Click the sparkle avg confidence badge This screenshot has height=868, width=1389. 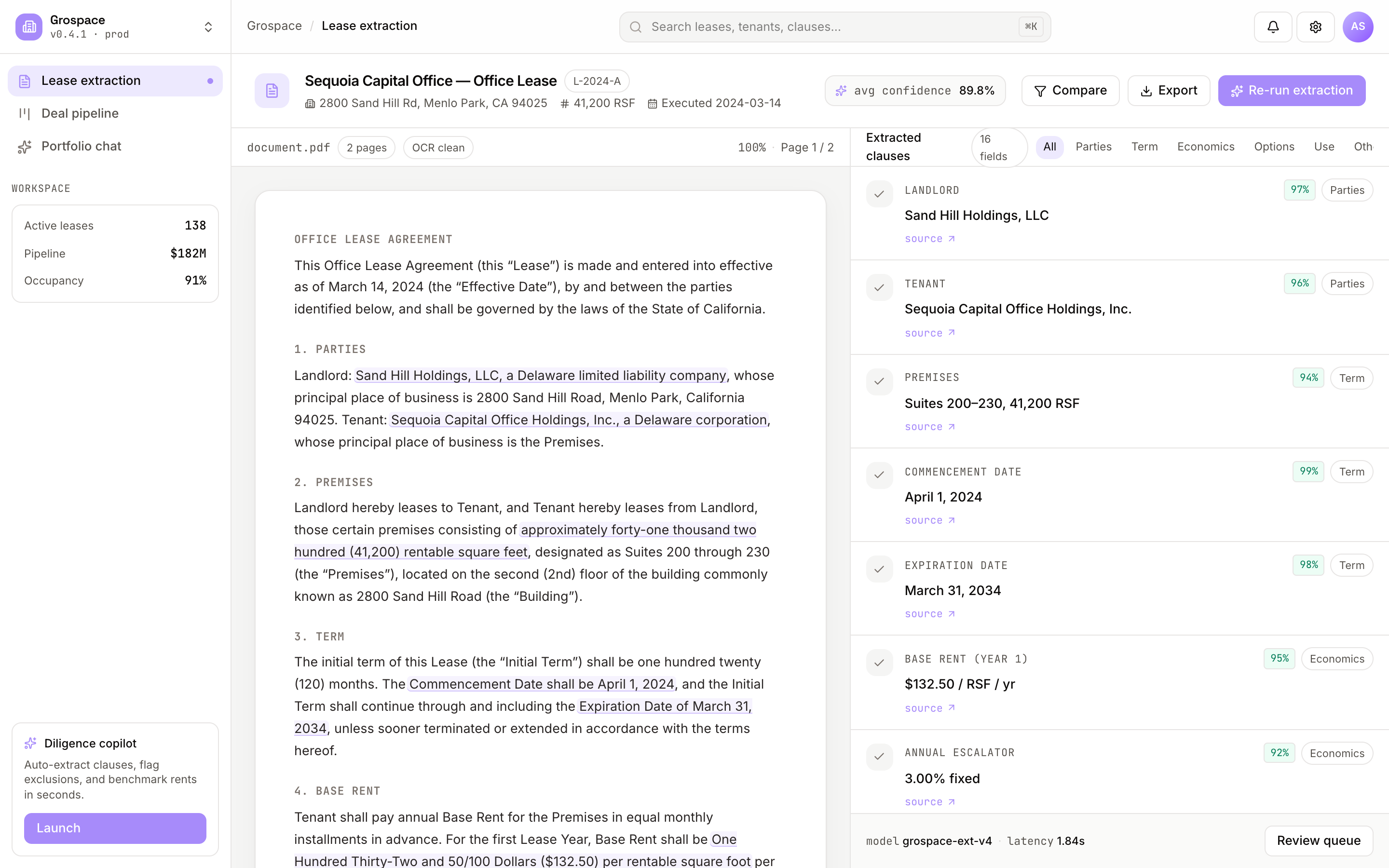click(915, 91)
